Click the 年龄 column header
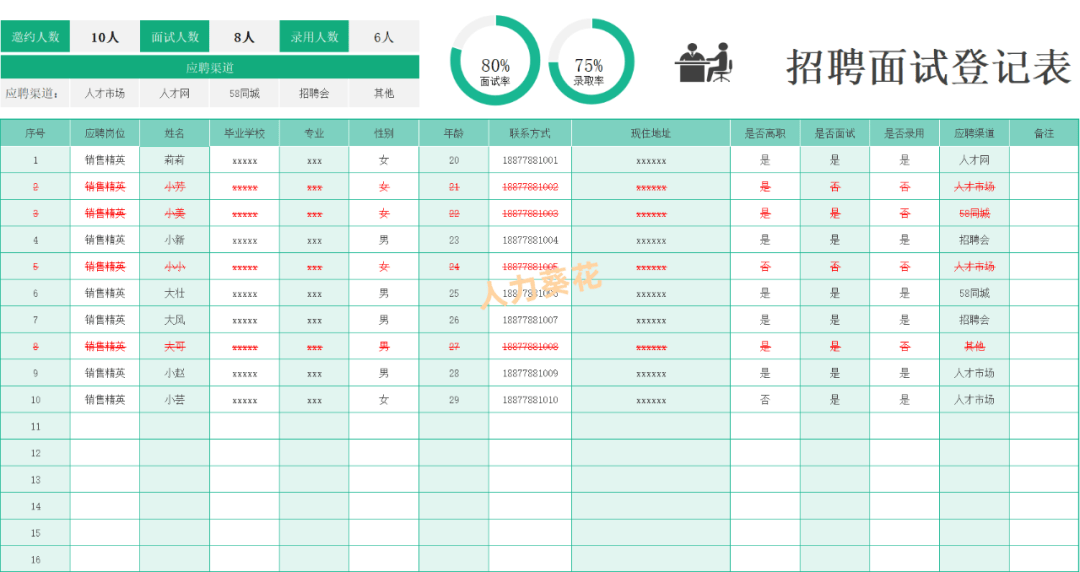The width and height of the screenshot is (1080, 572). pos(454,134)
